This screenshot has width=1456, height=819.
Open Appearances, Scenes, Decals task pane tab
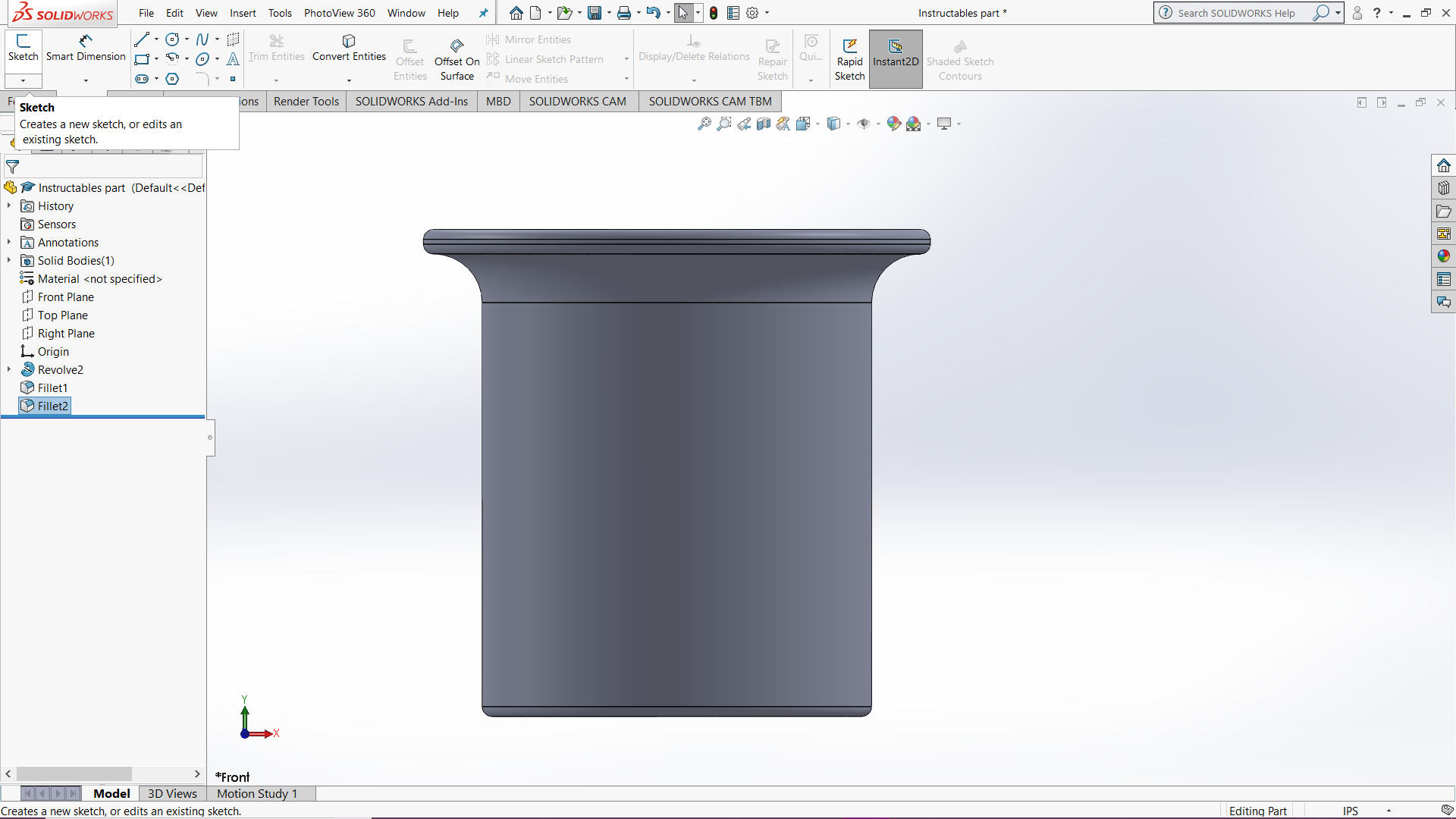tap(1444, 256)
